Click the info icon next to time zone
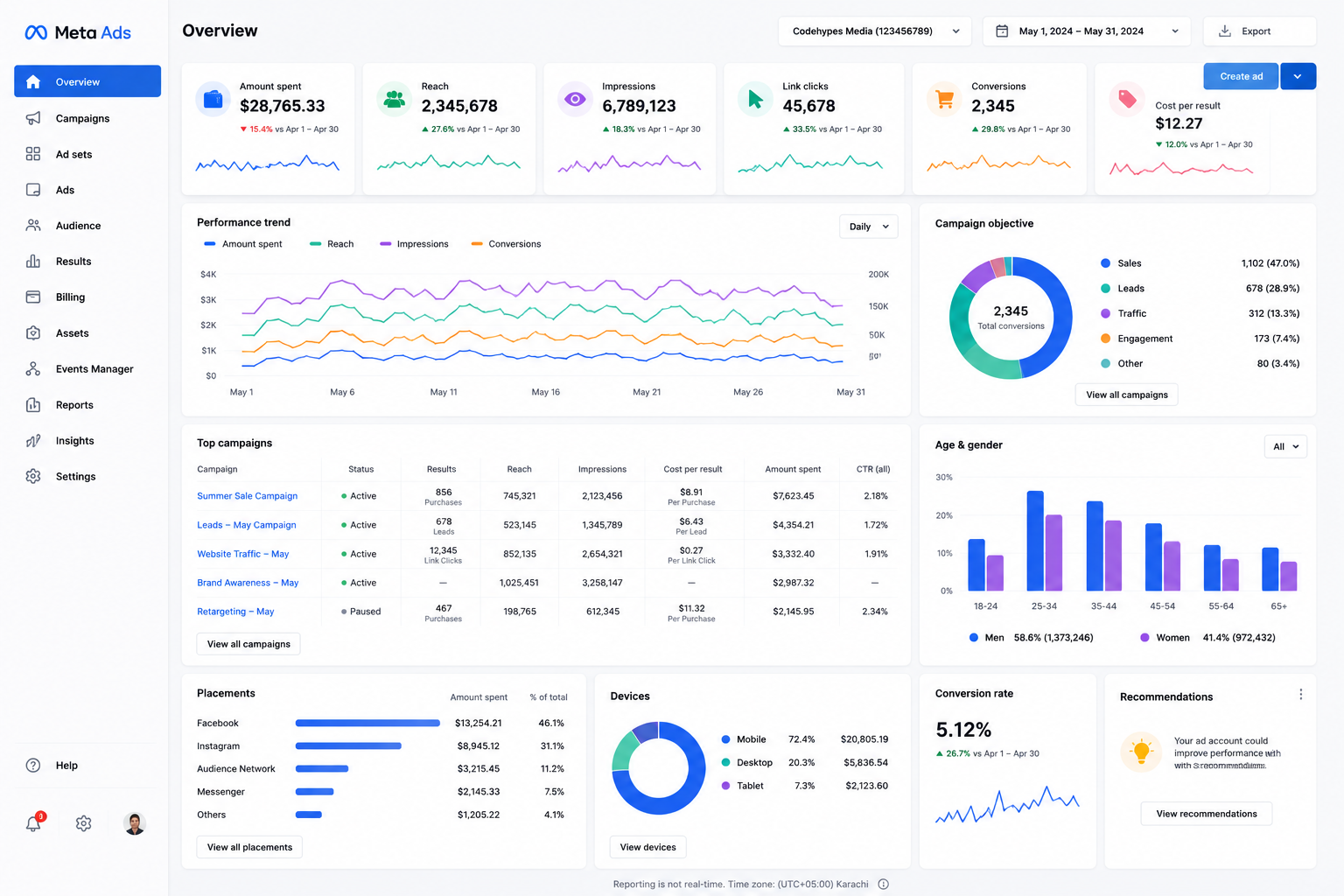Image resolution: width=1344 pixels, height=896 pixels. [x=884, y=885]
